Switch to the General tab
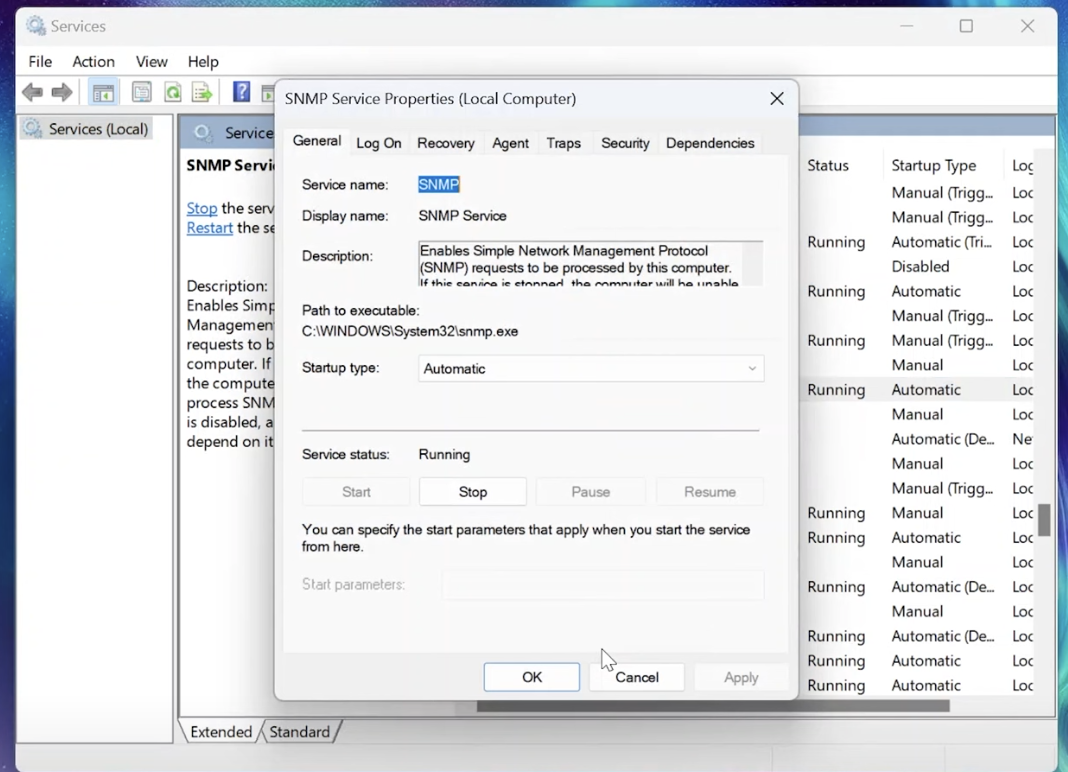The height and width of the screenshot is (772, 1068). coord(317,141)
